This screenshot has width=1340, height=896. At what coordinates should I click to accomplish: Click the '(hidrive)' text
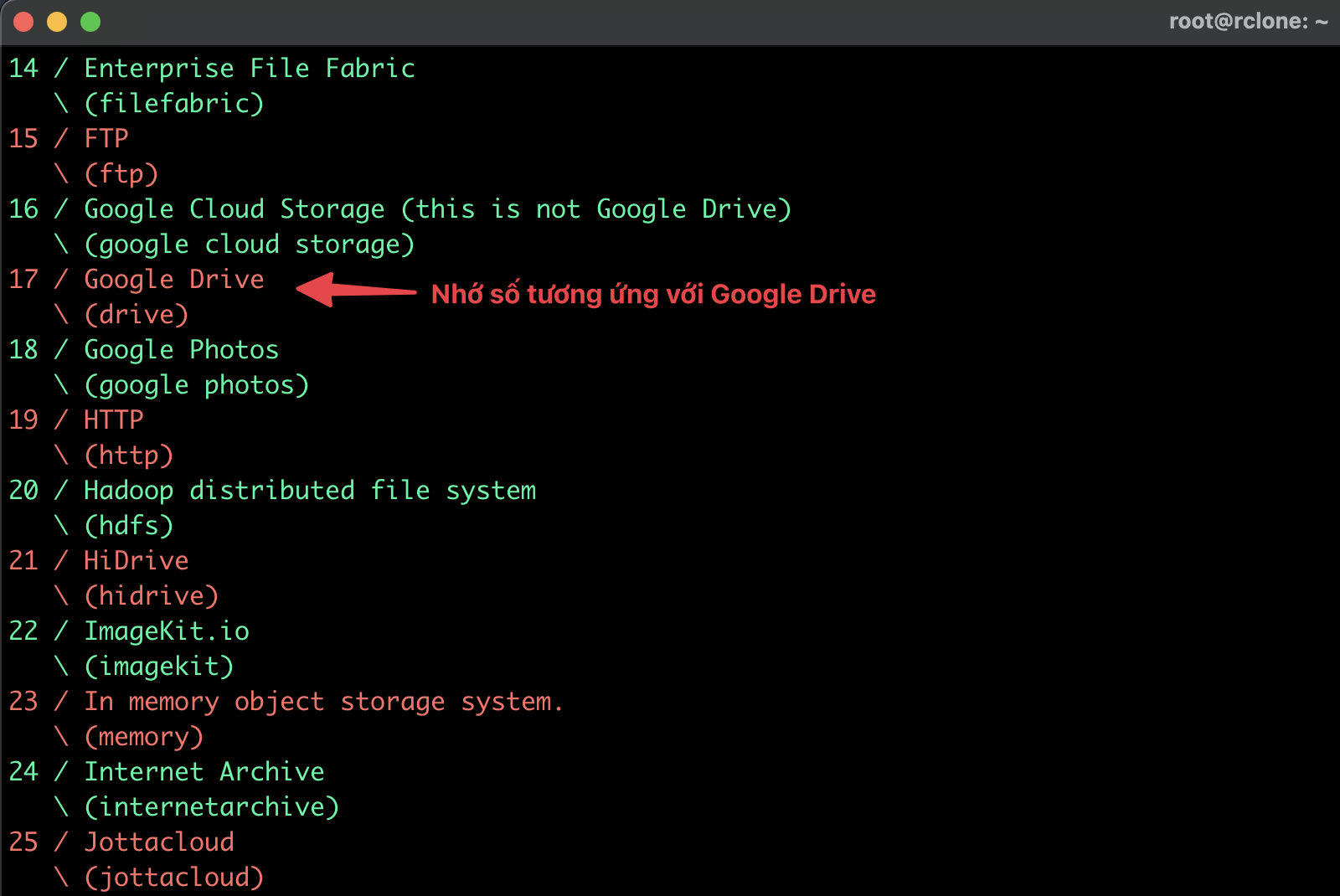tap(152, 596)
